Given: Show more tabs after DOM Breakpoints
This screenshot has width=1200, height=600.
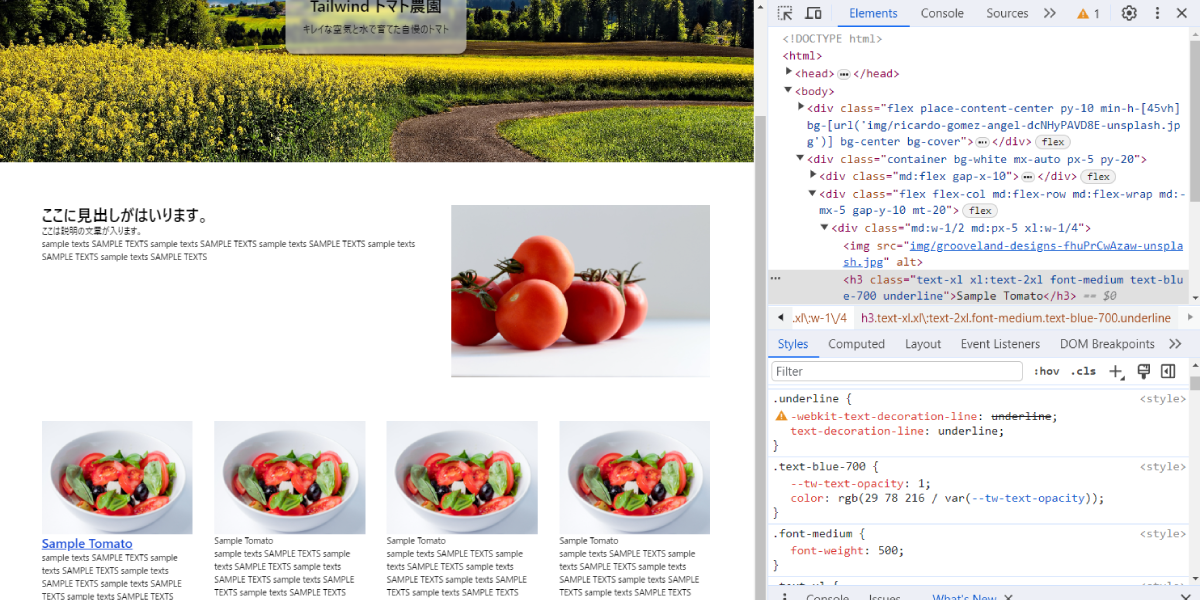Looking at the screenshot, I should (1175, 344).
